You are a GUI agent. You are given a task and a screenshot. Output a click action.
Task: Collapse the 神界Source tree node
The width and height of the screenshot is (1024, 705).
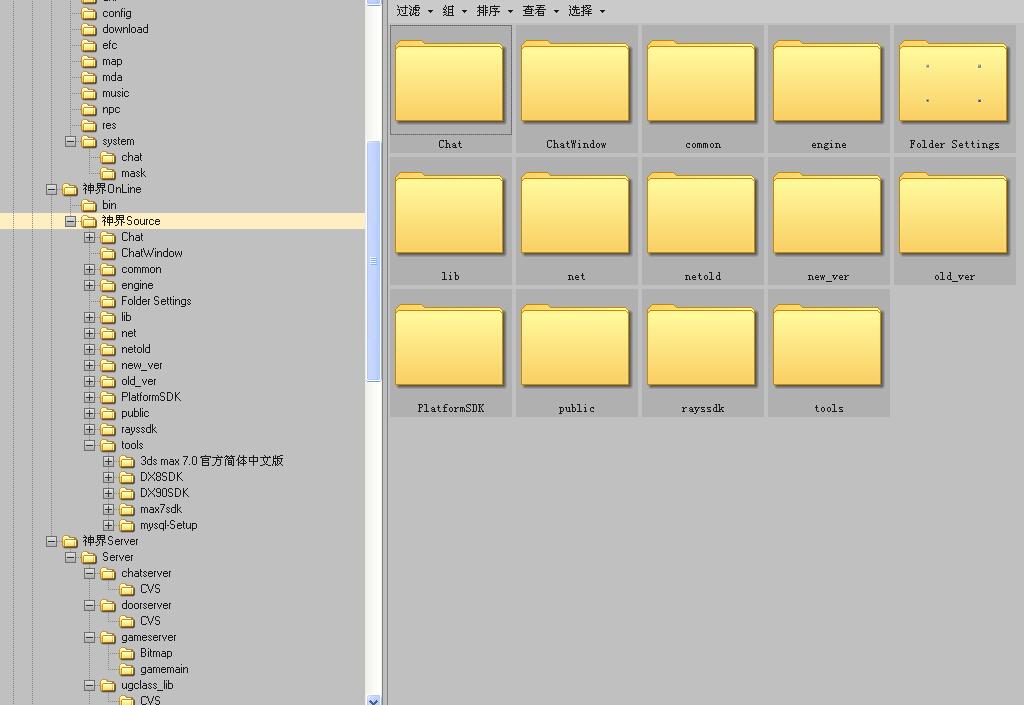pos(71,221)
